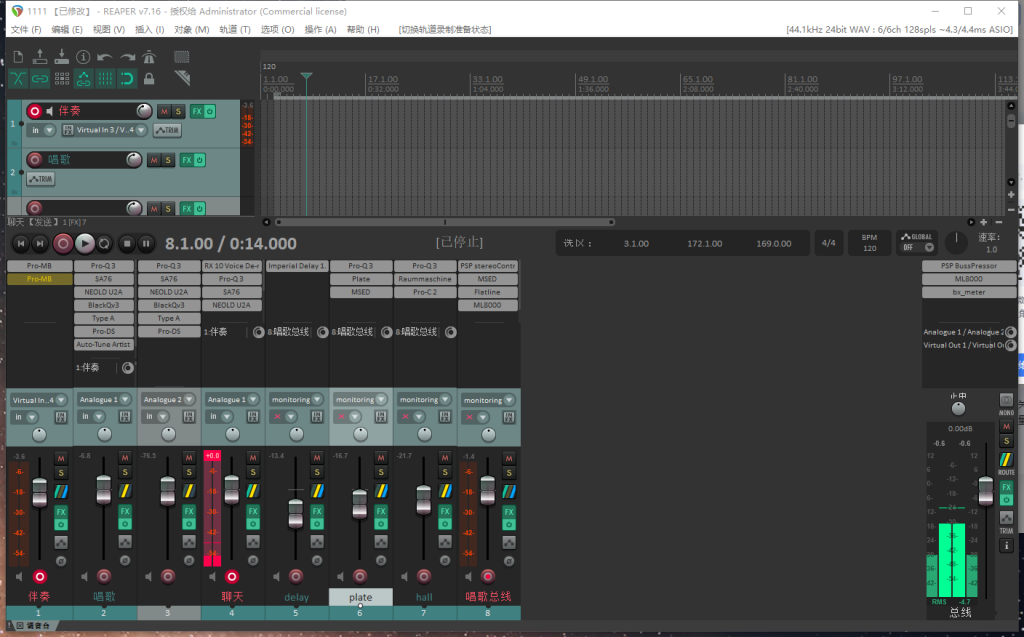Toggle record arm on delay mixer strip
The image size is (1024, 637).
pos(296,576)
